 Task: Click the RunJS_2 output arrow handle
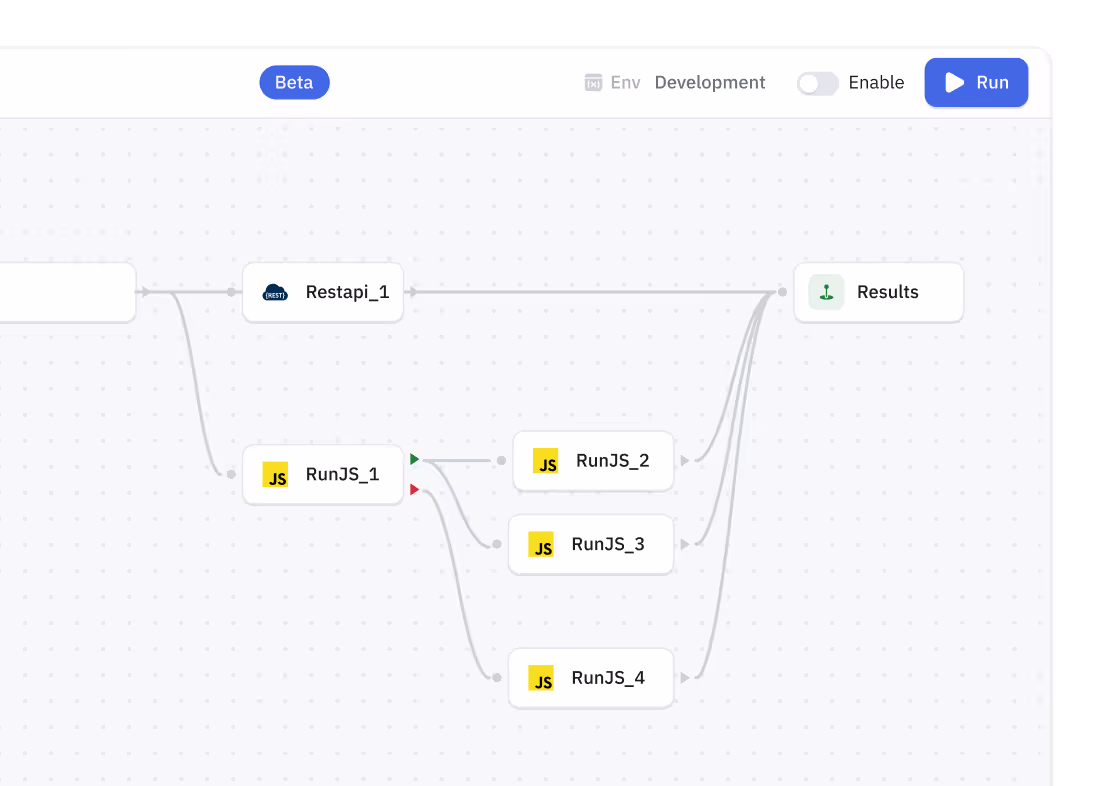coord(685,461)
